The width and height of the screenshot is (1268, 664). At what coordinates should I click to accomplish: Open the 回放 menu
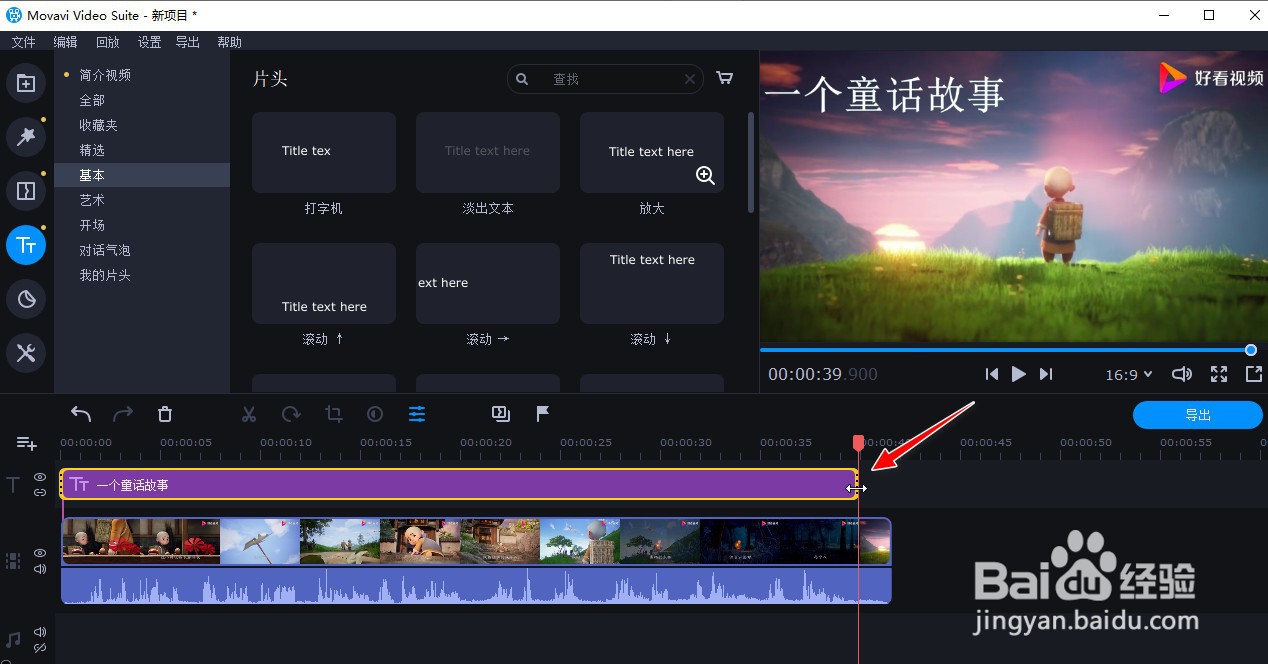pos(107,42)
